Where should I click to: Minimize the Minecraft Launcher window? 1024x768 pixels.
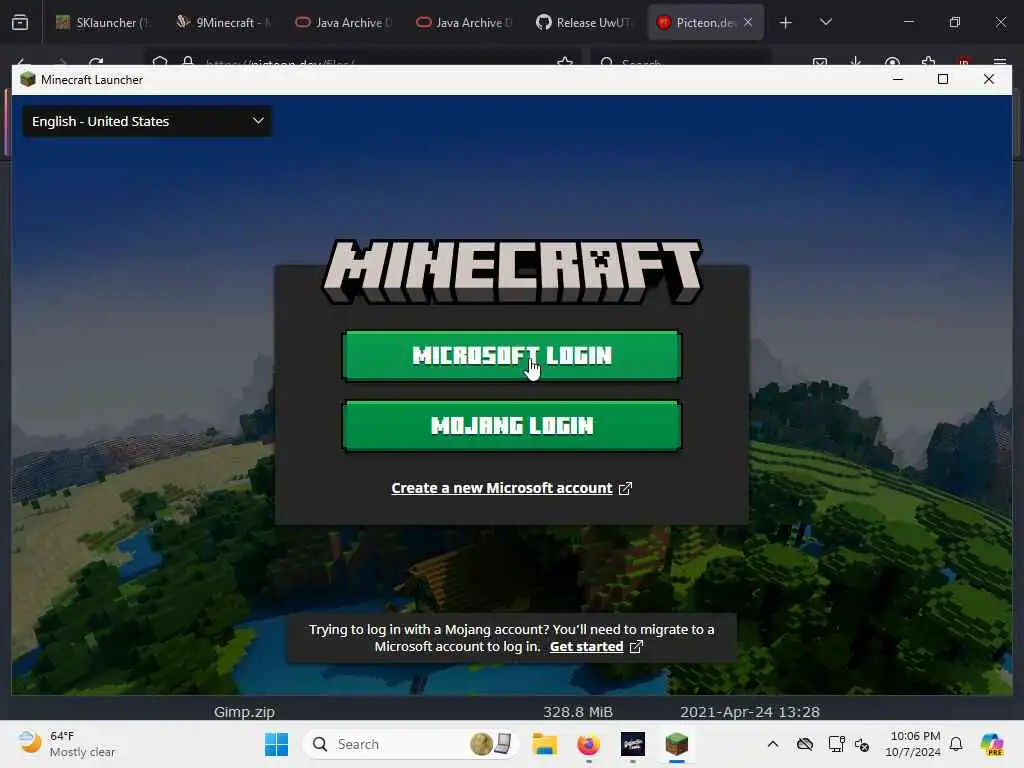(898, 79)
